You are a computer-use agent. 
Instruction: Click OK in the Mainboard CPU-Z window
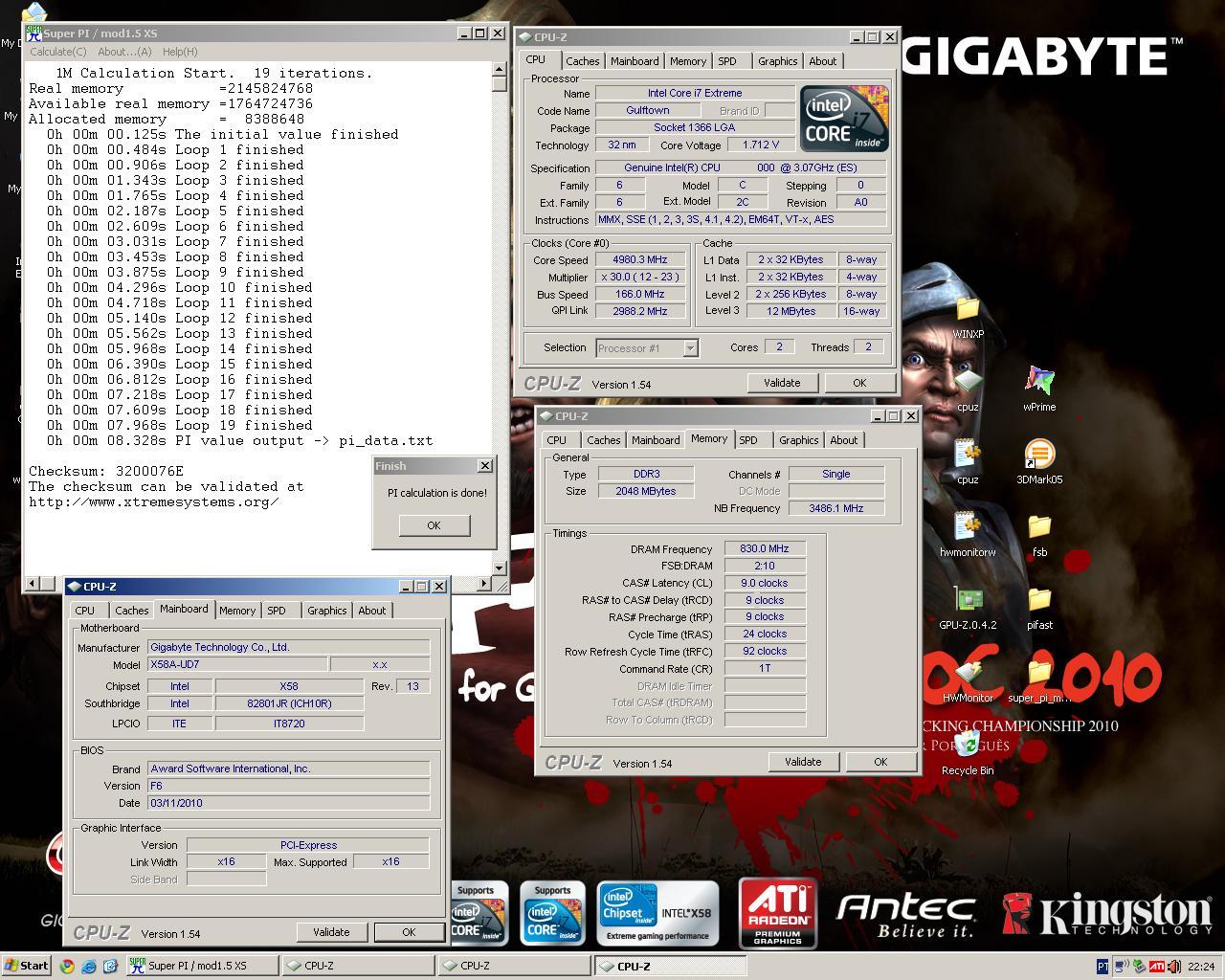click(x=409, y=932)
